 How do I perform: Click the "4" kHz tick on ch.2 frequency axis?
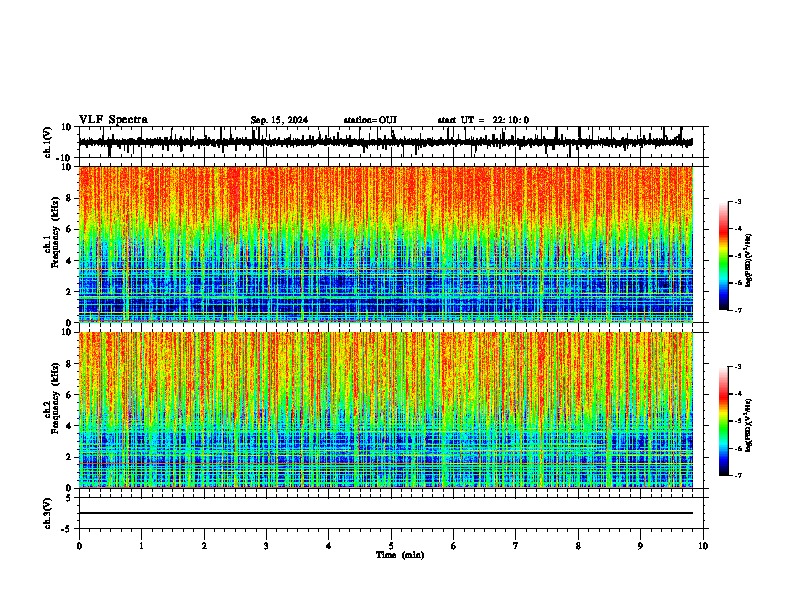(70, 426)
